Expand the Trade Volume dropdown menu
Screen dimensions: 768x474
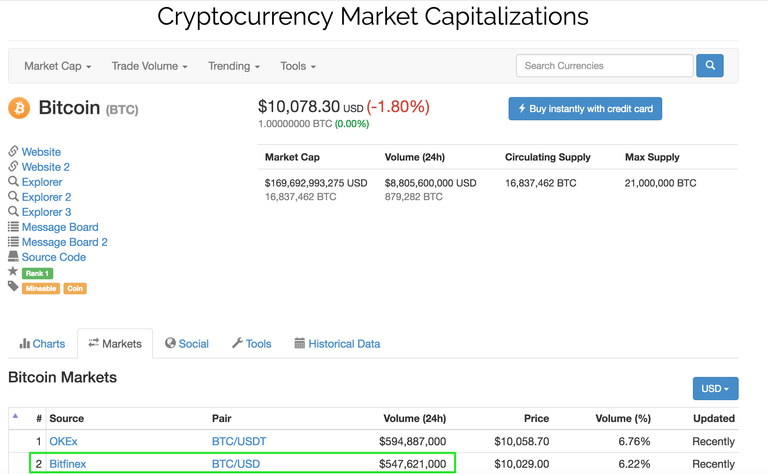coord(149,66)
